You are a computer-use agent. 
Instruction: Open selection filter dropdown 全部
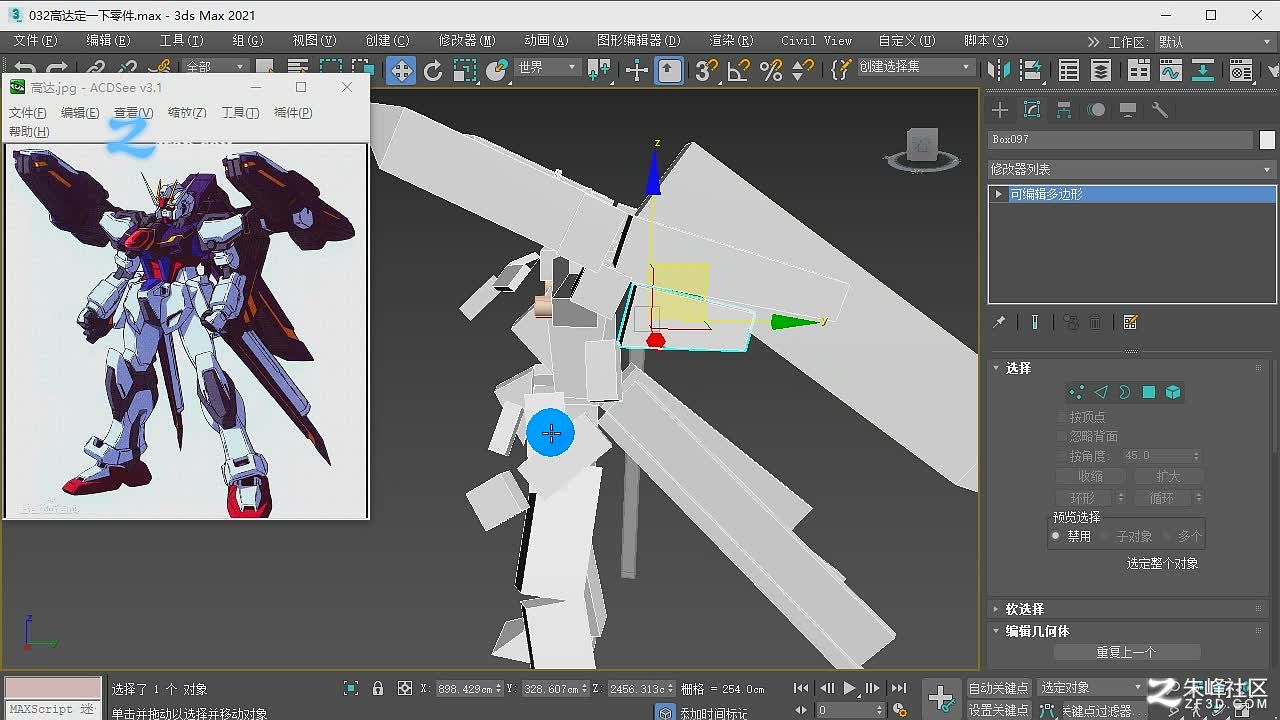[x=214, y=67]
